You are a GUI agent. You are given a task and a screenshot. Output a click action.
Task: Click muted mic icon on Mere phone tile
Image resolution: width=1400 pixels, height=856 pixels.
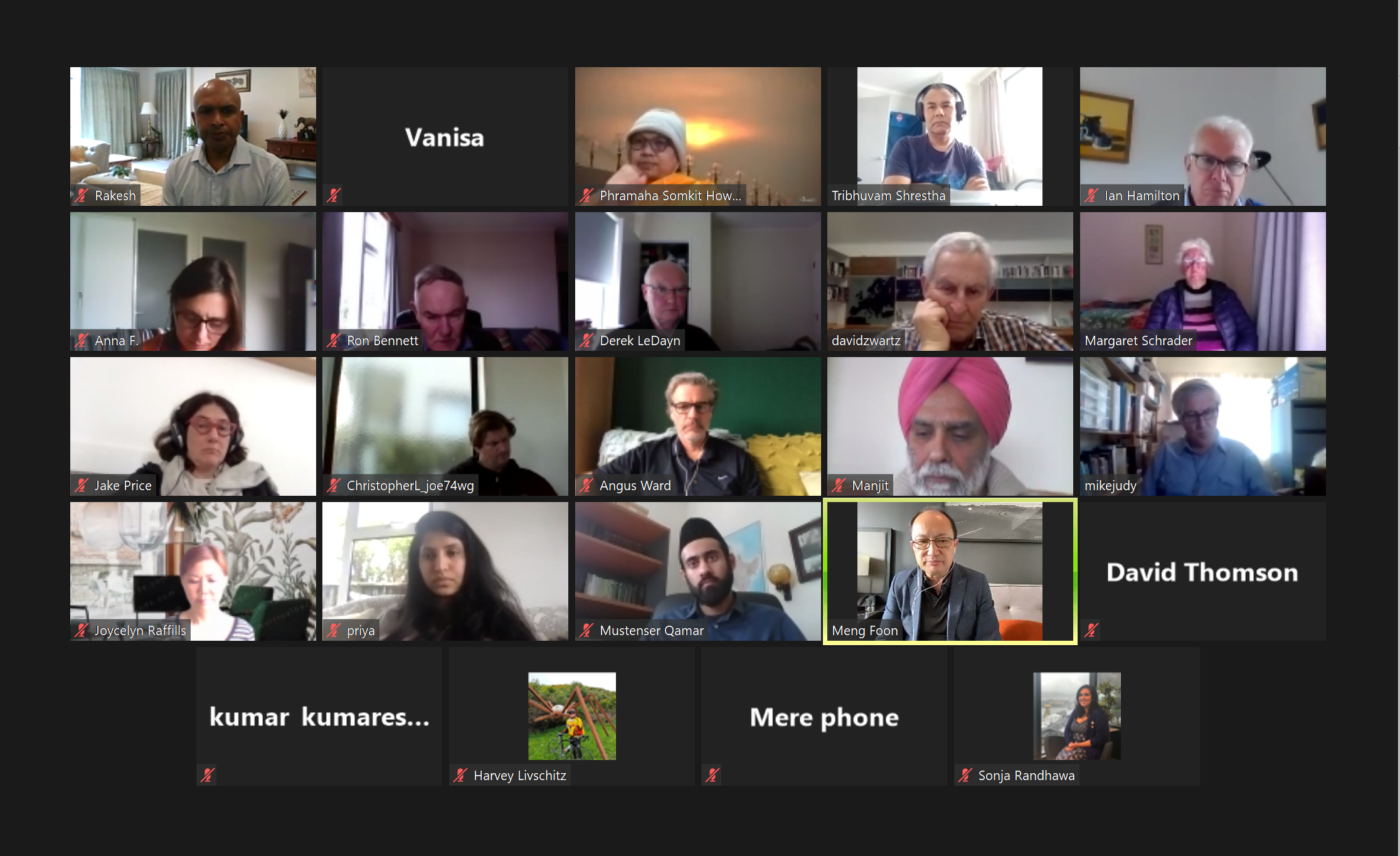pos(712,775)
